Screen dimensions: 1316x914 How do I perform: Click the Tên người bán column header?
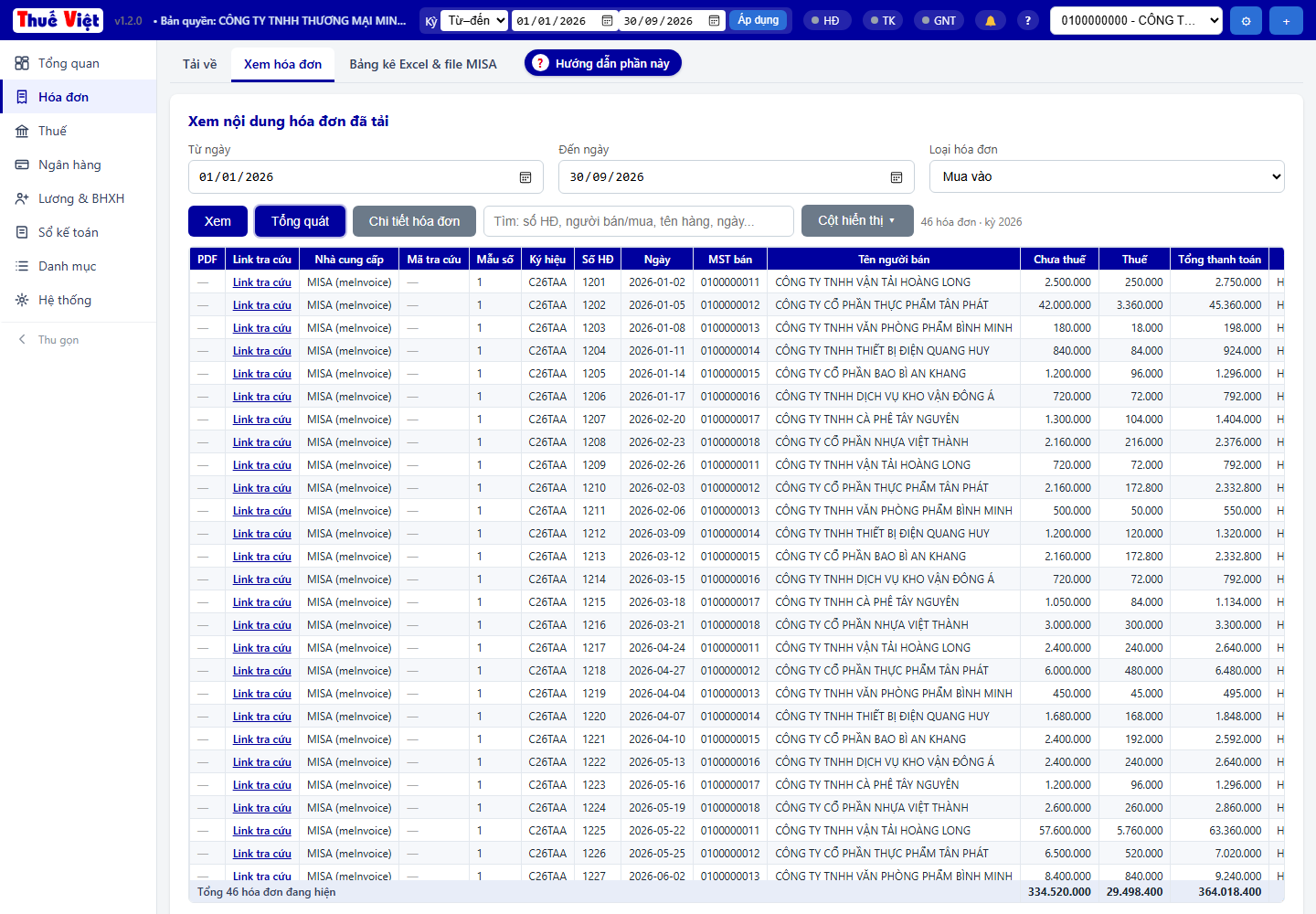pyautogui.click(x=894, y=260)
